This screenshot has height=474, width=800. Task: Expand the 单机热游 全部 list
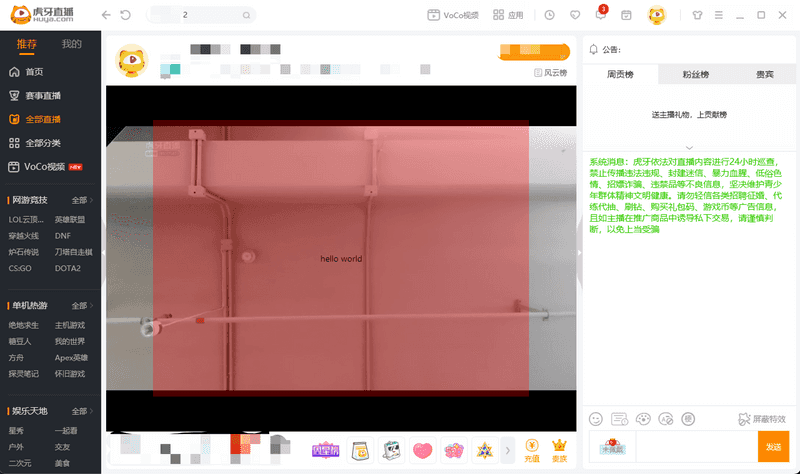pos(83,305)
